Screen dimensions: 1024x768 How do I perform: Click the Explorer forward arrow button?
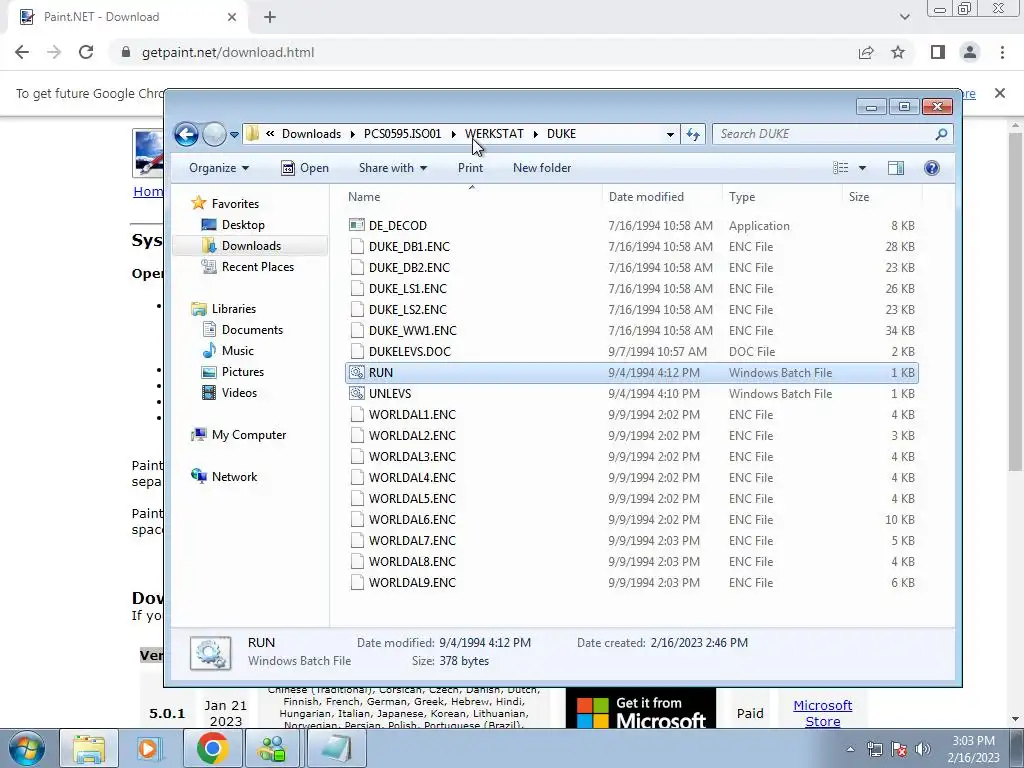214,135
